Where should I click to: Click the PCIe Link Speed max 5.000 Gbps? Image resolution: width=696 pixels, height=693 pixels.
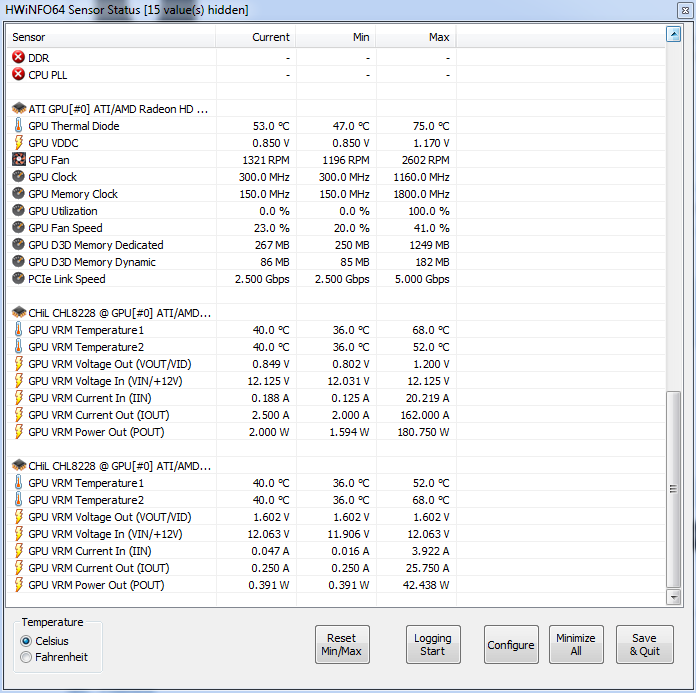tap(422, 279)
